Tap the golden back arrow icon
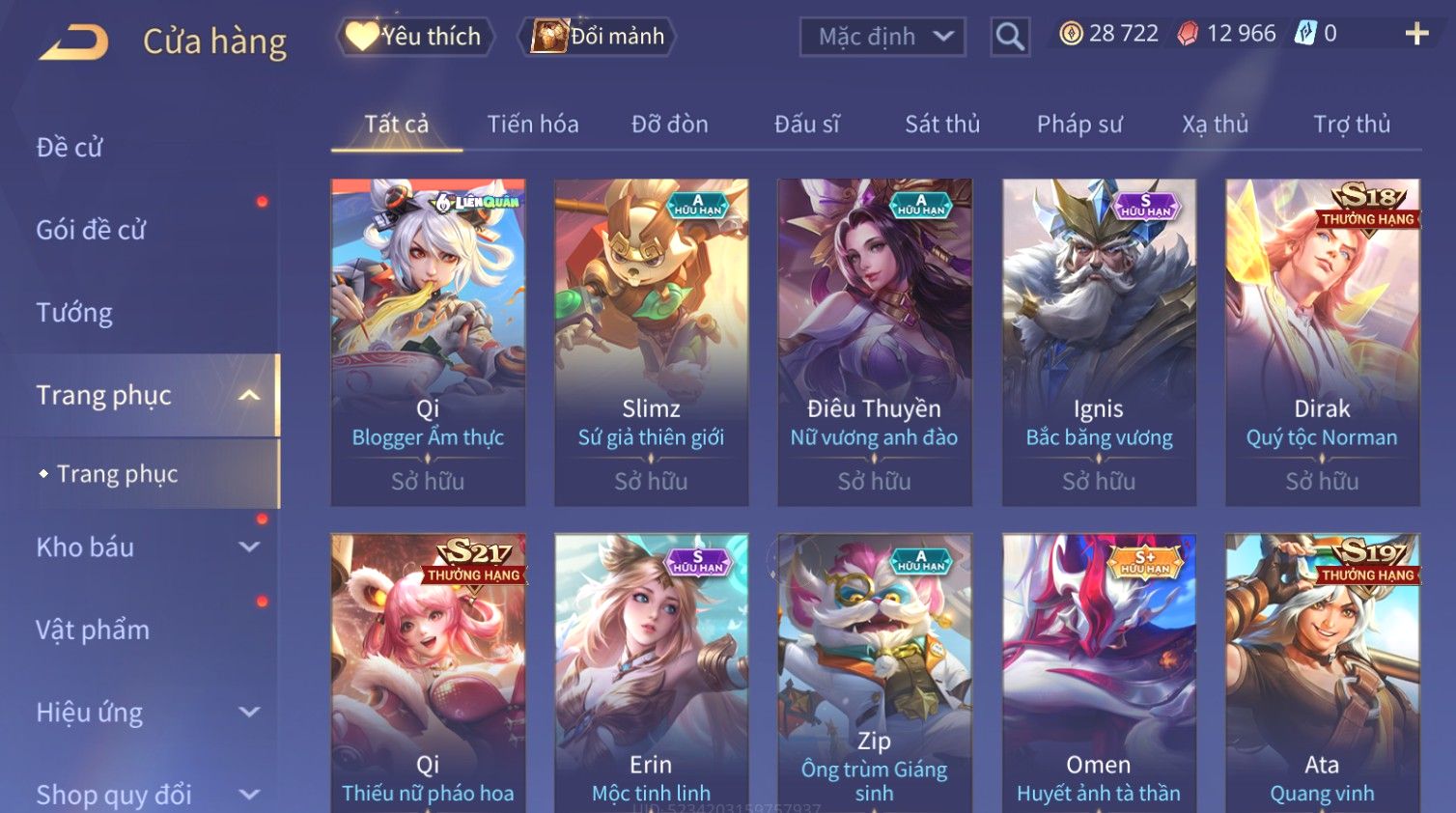Viewport: 1456px width, 813px height. (x=73, y=42)
